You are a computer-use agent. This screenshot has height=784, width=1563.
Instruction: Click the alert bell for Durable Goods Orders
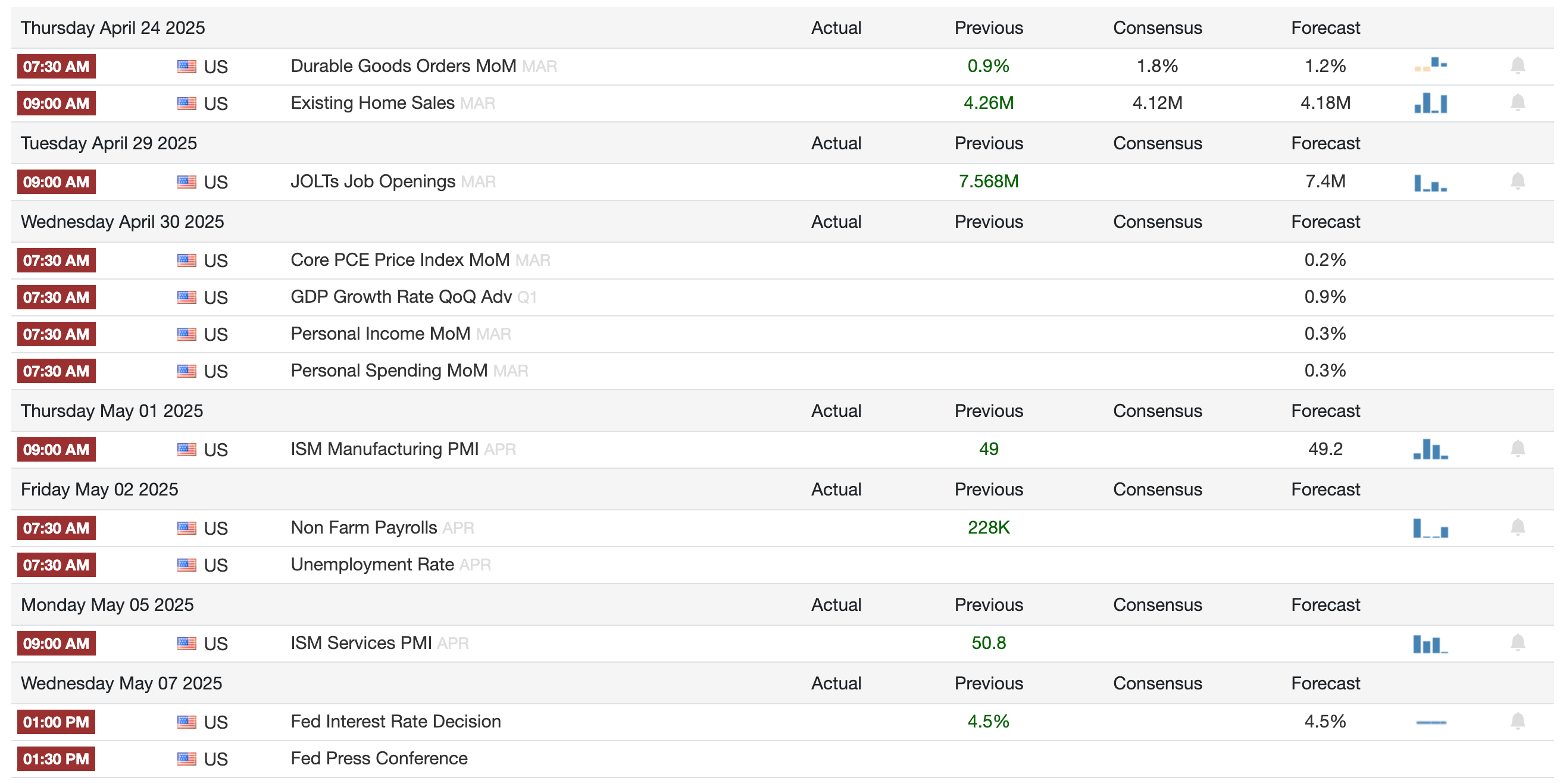(1517, 65)
